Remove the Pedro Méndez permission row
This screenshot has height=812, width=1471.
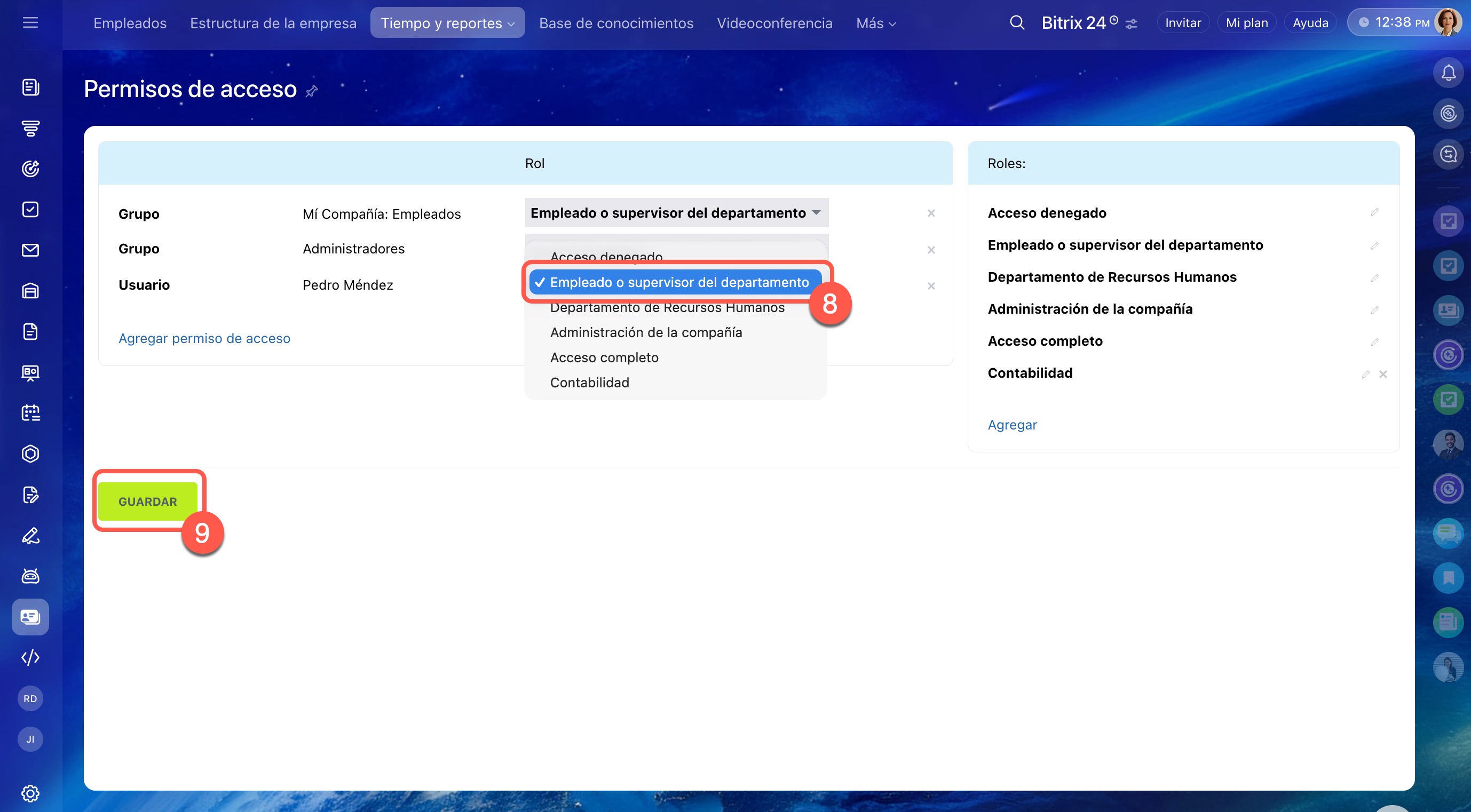pos(931,286)
